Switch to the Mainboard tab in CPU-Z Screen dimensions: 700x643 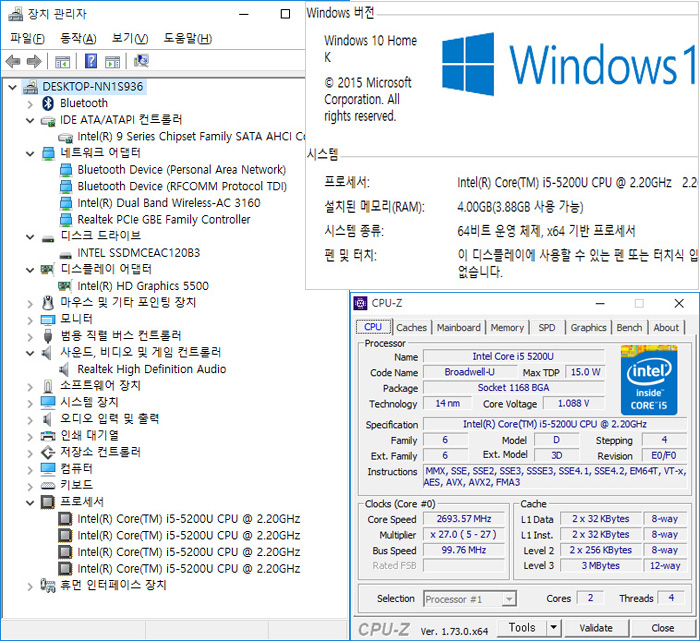pos(458,328)
